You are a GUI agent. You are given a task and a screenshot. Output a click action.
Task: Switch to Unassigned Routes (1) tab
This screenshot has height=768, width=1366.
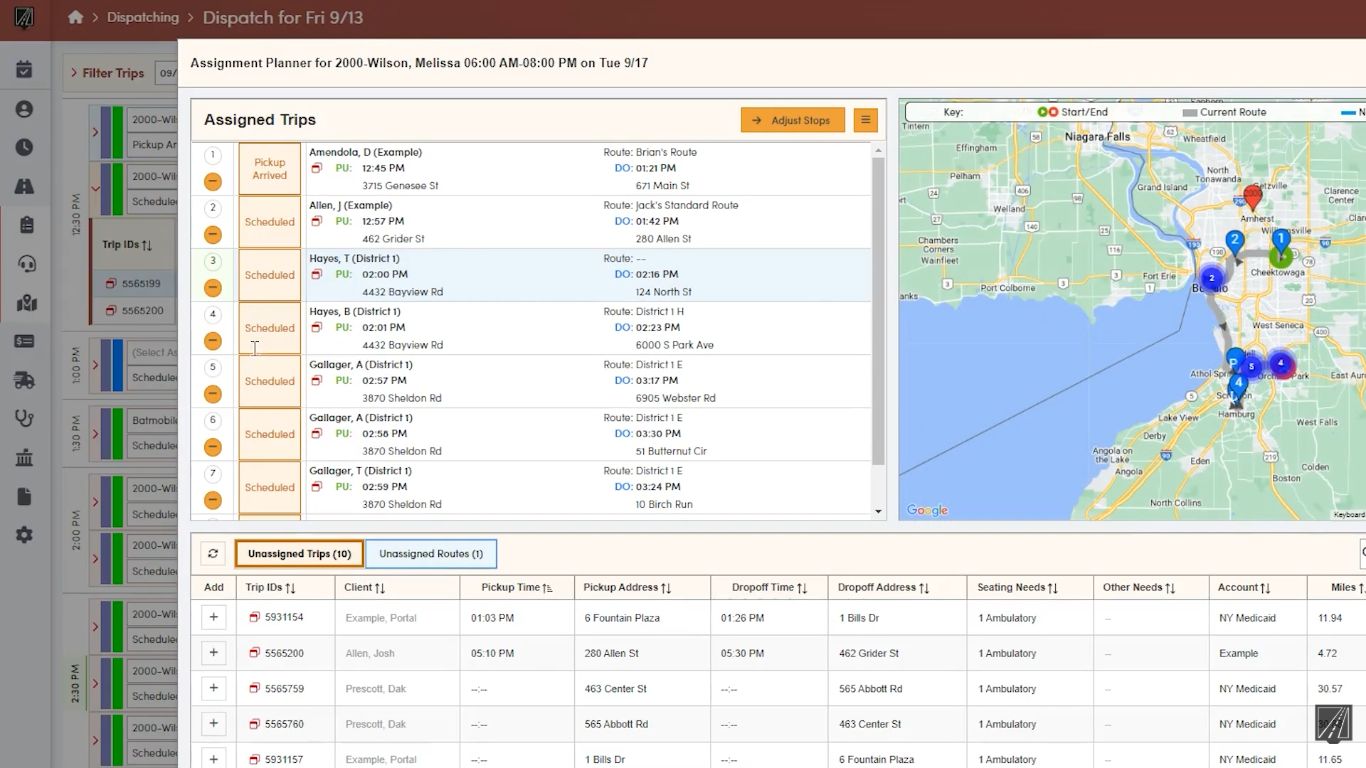pos(430,554)
